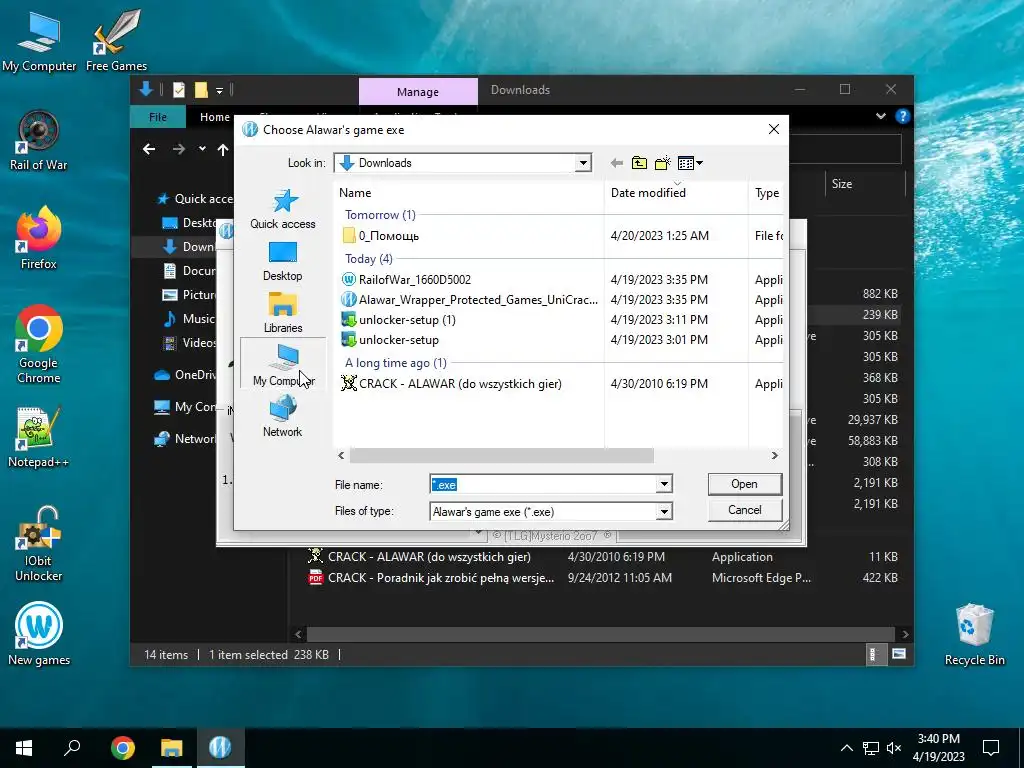
Task: Expand File name dropdown arrow
Action: click(x=664, y=485)
